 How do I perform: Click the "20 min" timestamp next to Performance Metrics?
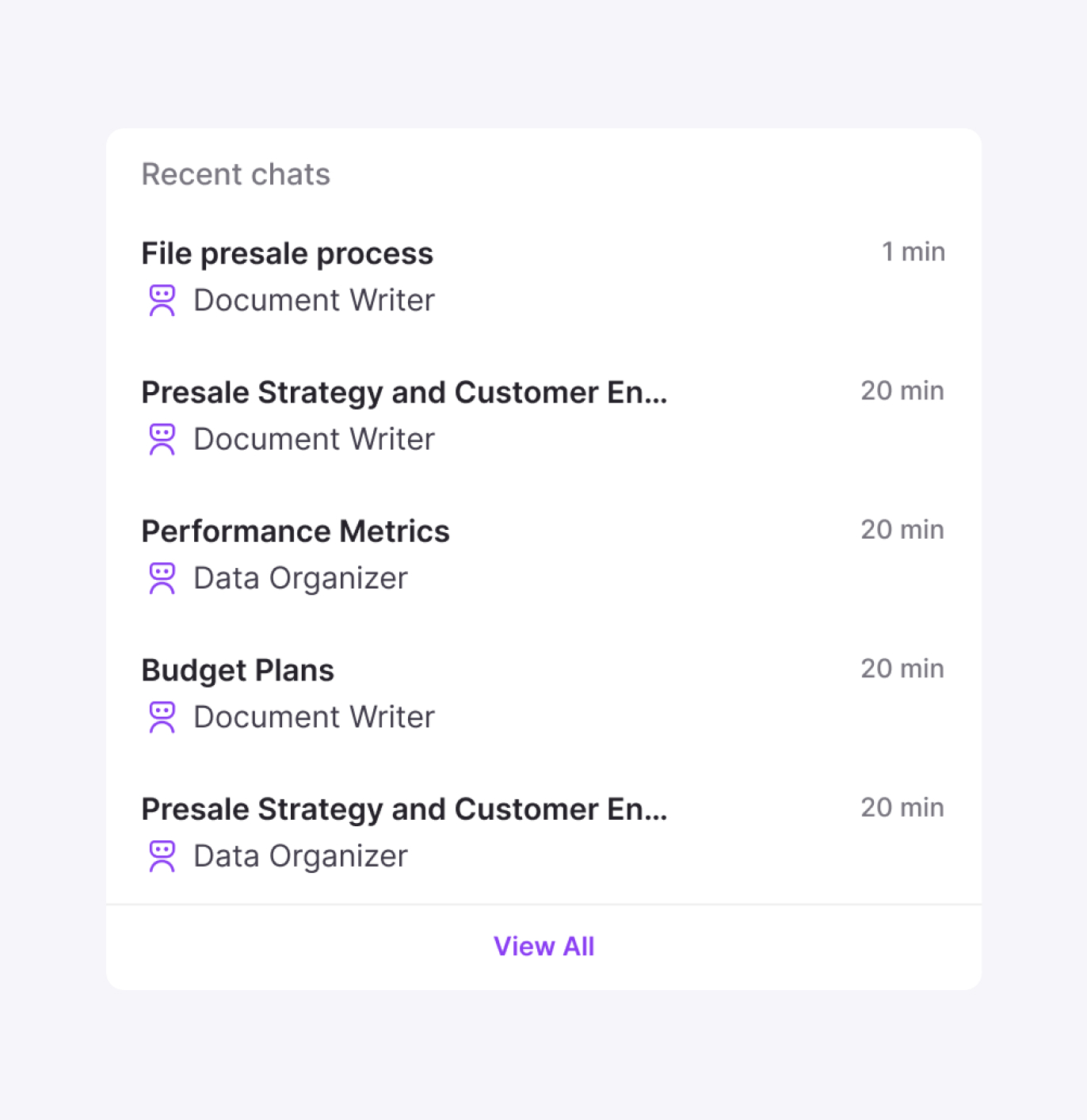[x=902, y=529]
